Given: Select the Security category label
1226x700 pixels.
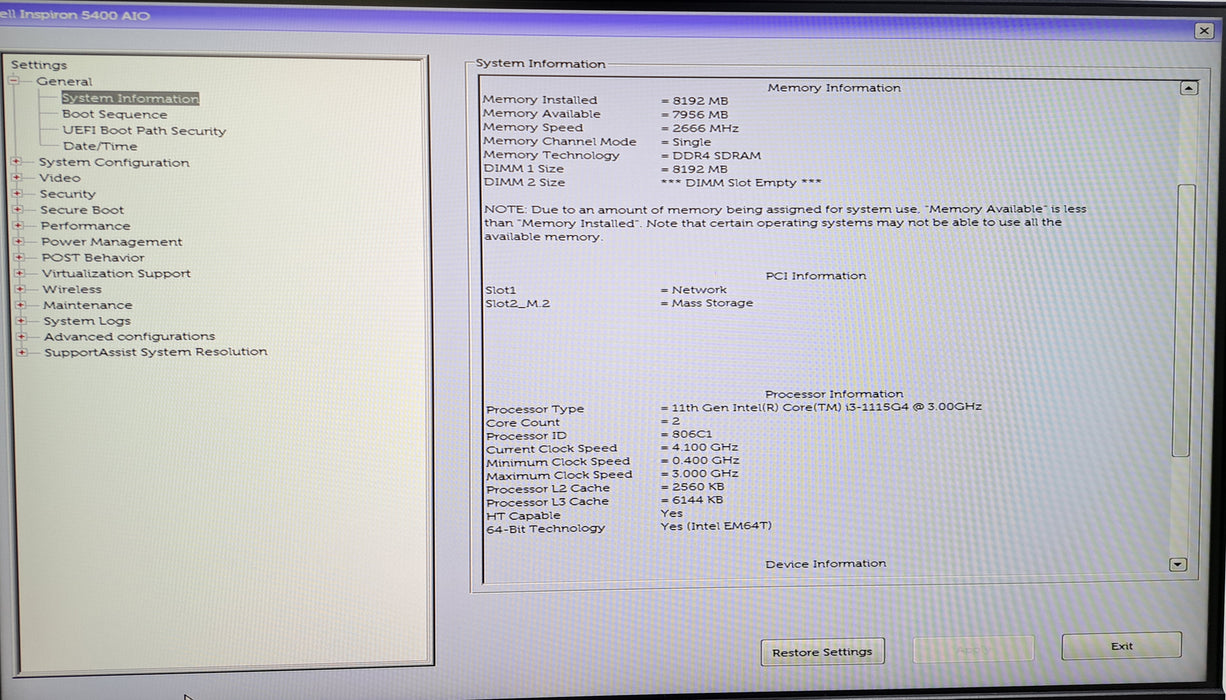Looking at the screenshot, I should 68,194.
